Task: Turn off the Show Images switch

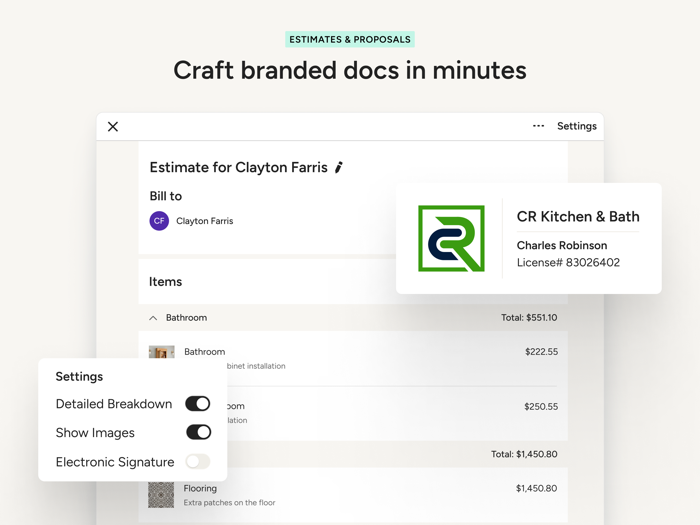Action: coord(198,432)
